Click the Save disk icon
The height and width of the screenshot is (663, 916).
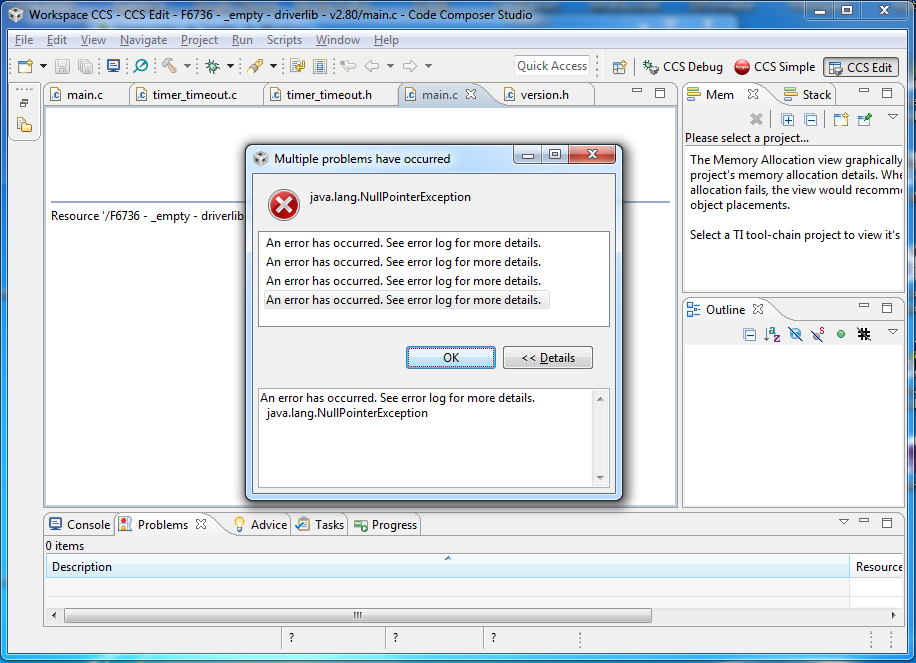click(63, 66)
